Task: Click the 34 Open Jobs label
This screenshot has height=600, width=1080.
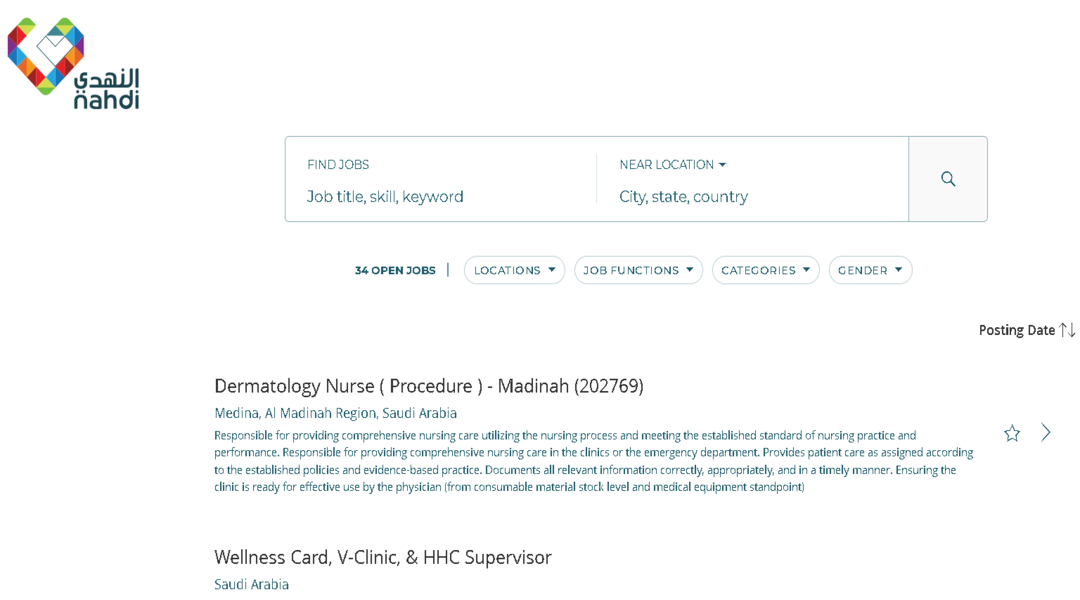Action: click(395, 271)
